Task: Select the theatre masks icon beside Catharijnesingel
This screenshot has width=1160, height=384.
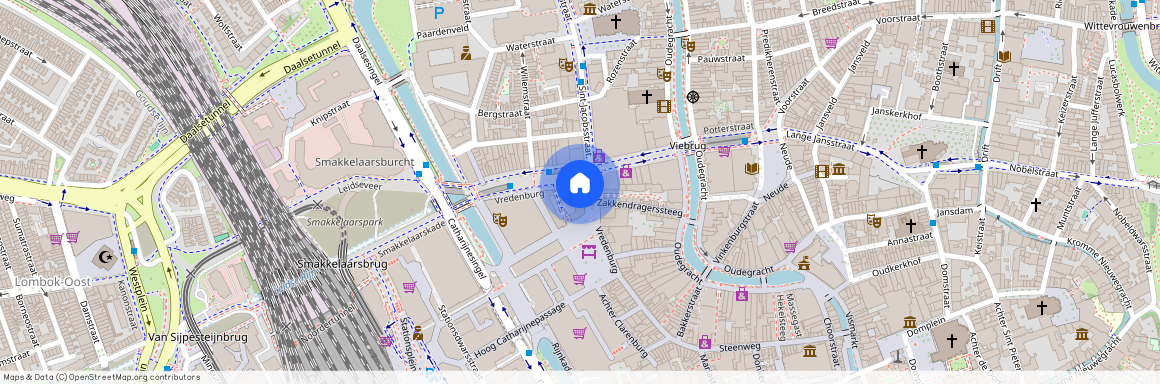Action: click(499, 220)
